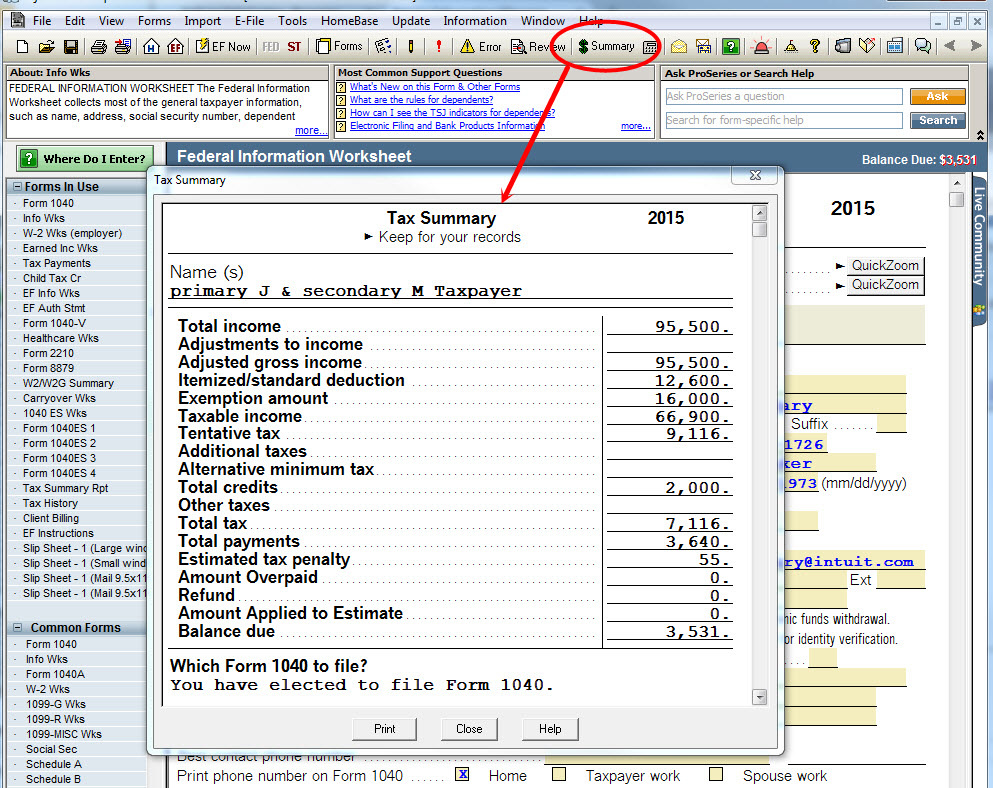Click the small bell toolbar icon

(790, 46)
